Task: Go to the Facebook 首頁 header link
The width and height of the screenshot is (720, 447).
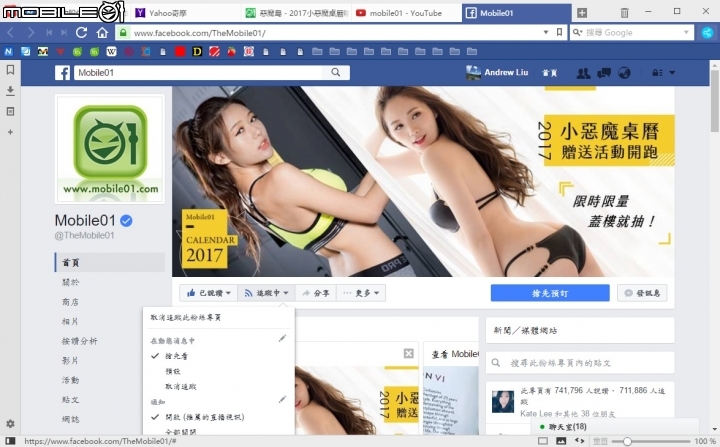Action: [x=550, y=73]
